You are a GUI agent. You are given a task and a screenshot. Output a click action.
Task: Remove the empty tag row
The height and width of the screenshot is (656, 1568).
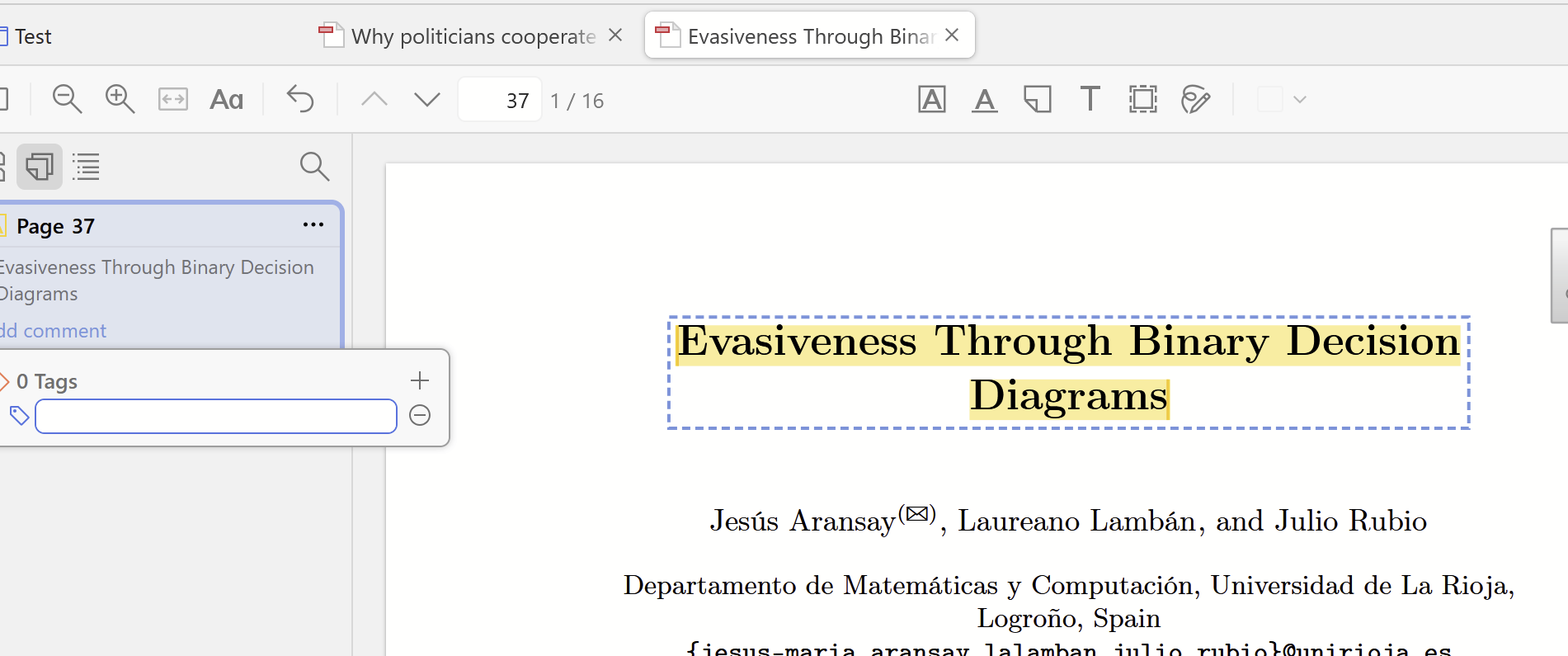420,415
